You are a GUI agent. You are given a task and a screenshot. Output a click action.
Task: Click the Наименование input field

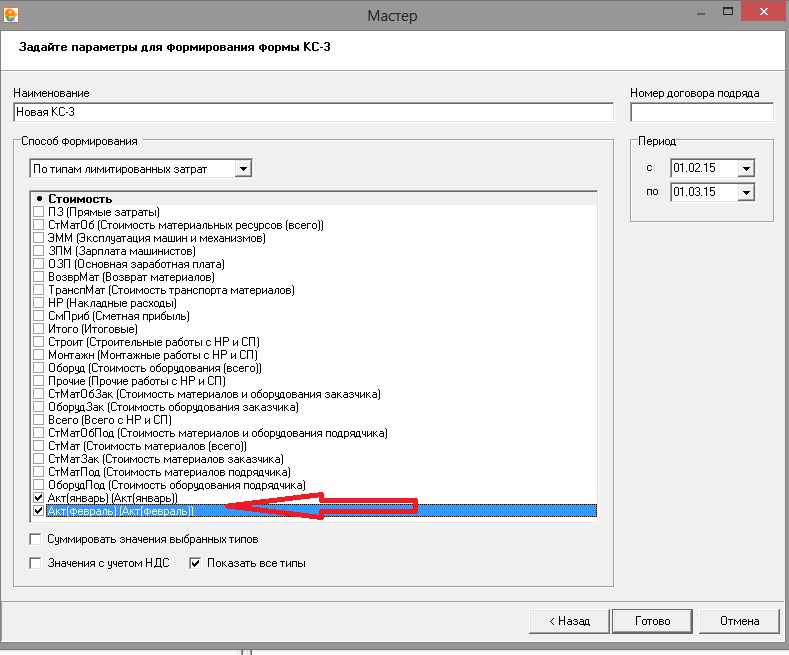[313, 112]
